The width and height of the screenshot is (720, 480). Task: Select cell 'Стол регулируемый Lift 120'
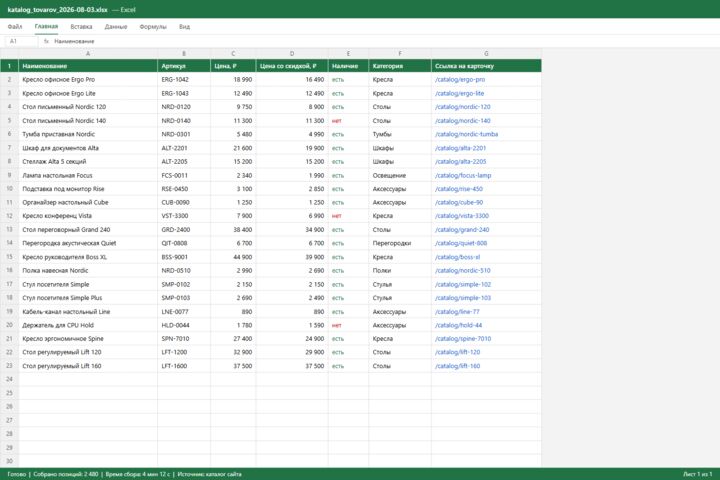click(88, 352)
